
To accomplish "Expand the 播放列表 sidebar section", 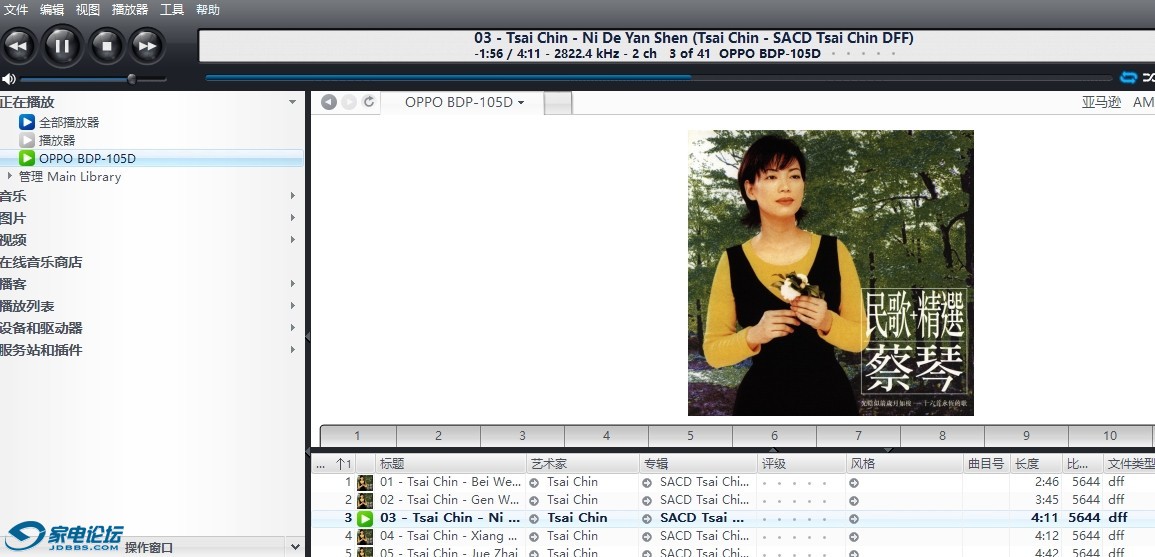I will tap(292, 306).
